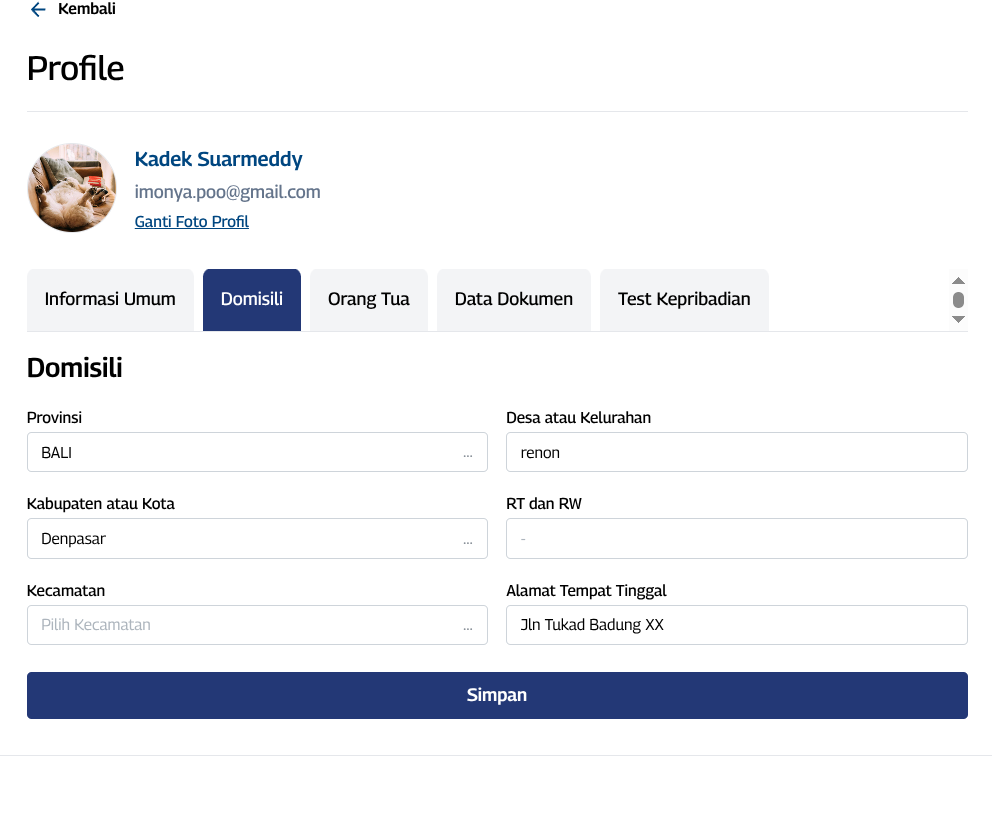Switch to the Informasi Umum tab

click(x=110, y=299)
